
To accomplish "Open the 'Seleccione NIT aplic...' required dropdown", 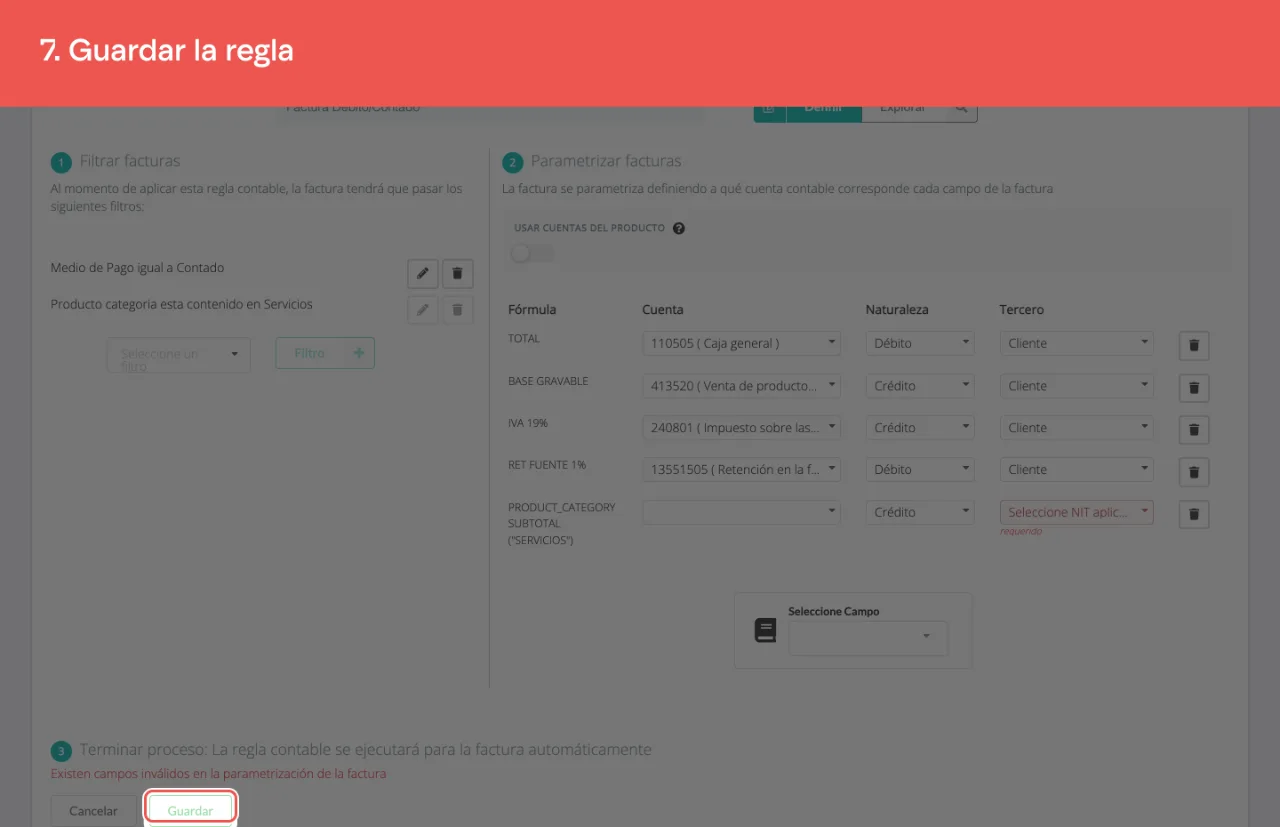I will click(1077, 512).
